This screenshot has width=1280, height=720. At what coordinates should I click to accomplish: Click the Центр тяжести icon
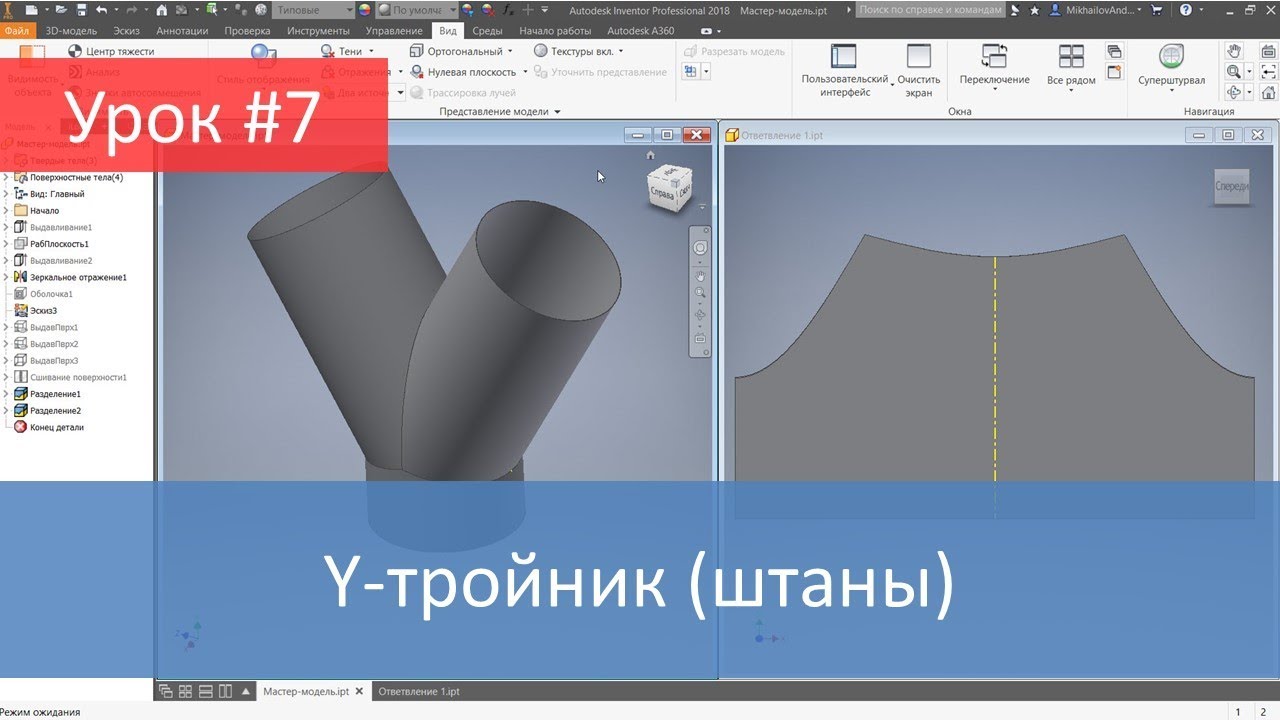click(75, 51)
